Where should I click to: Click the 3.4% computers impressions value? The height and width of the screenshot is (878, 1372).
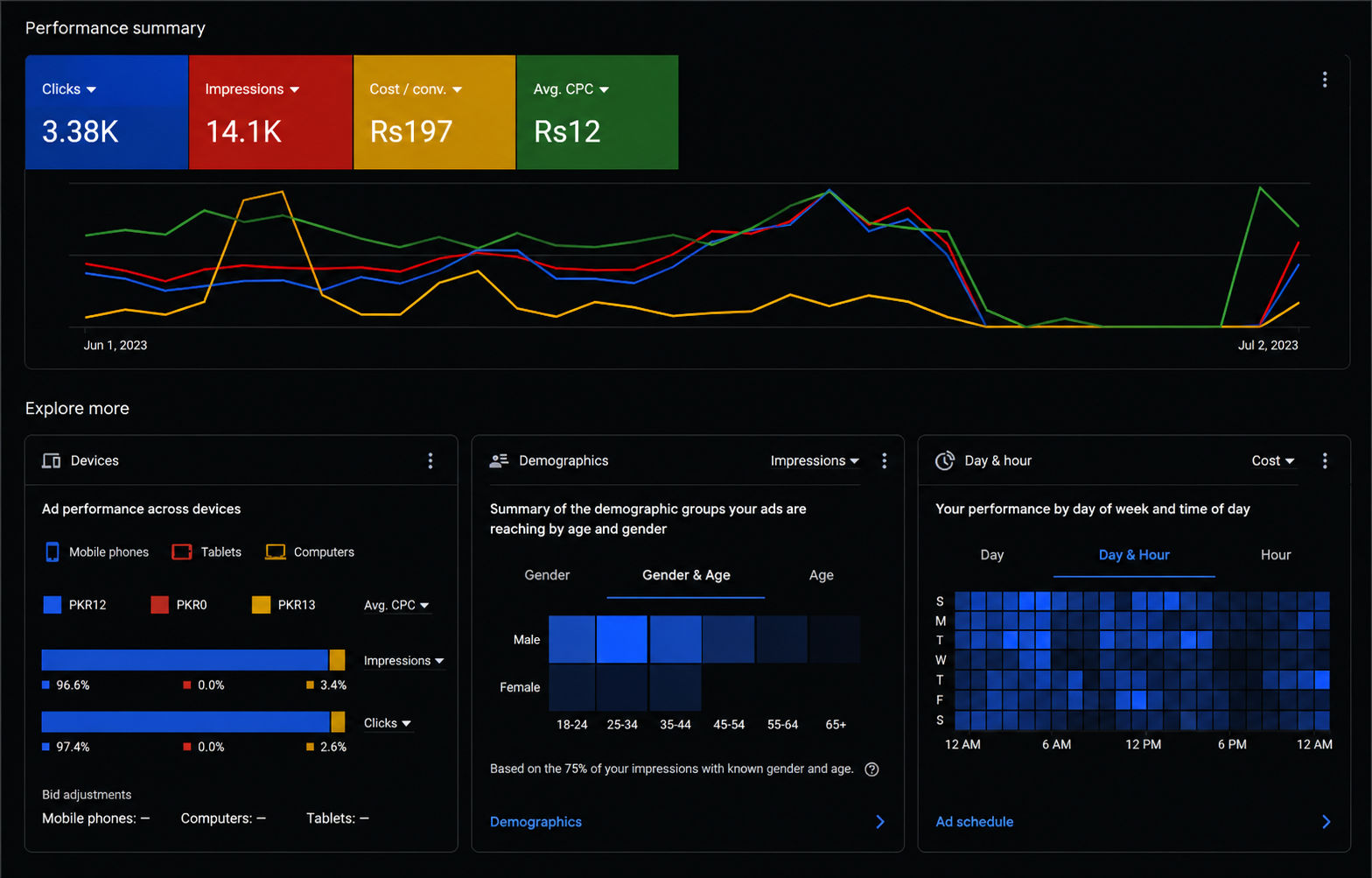pos(333,685)
